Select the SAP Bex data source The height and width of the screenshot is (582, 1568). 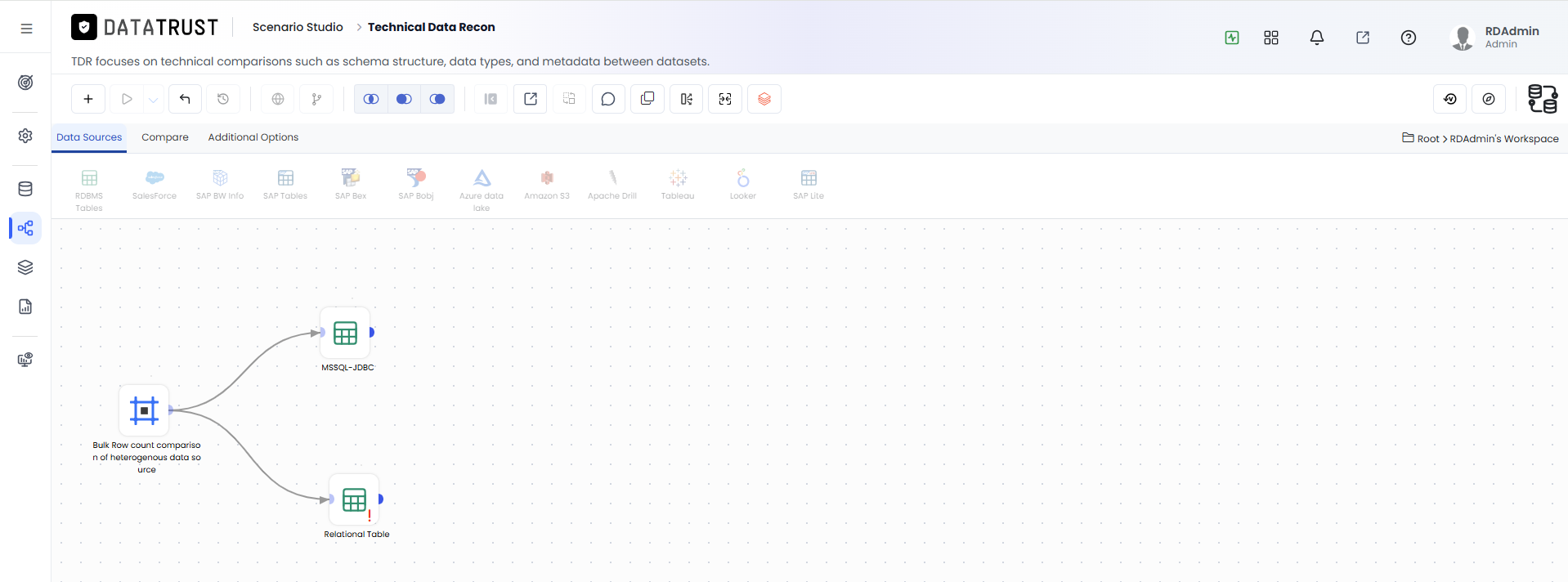click(x=351, y=185)
